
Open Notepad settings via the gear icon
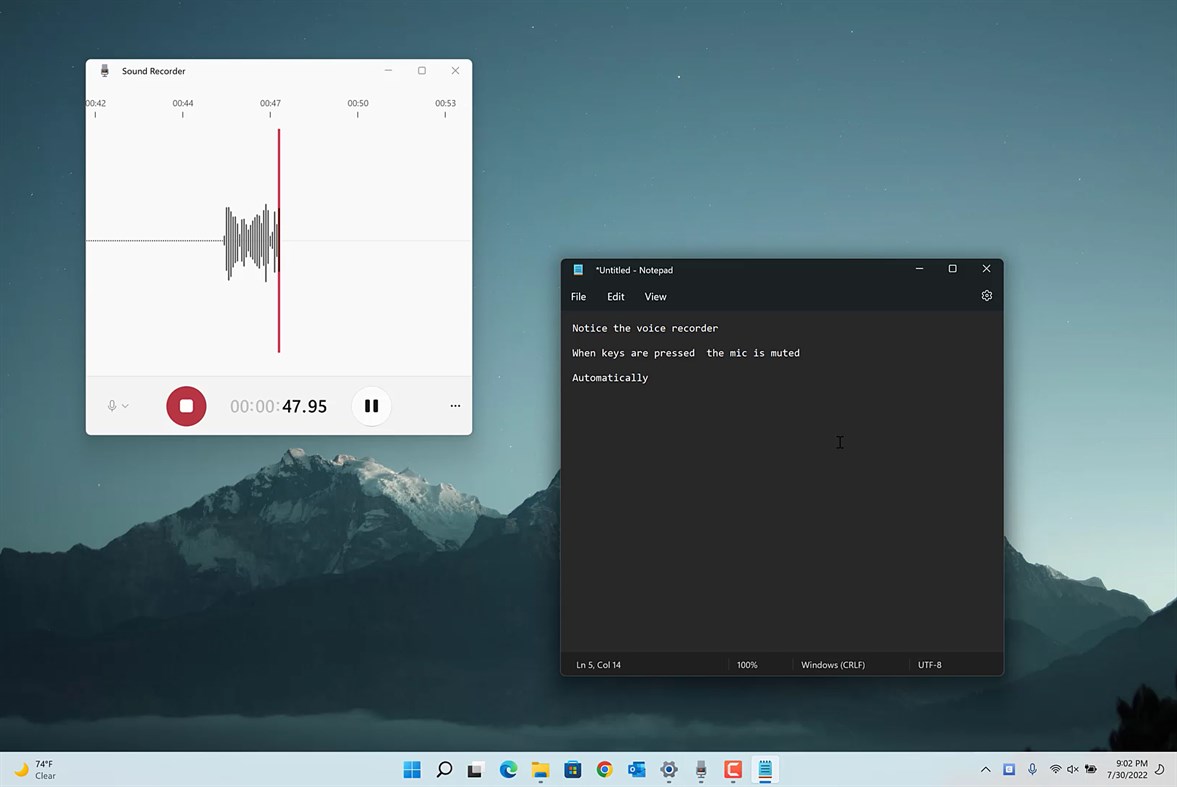(986, 296)
